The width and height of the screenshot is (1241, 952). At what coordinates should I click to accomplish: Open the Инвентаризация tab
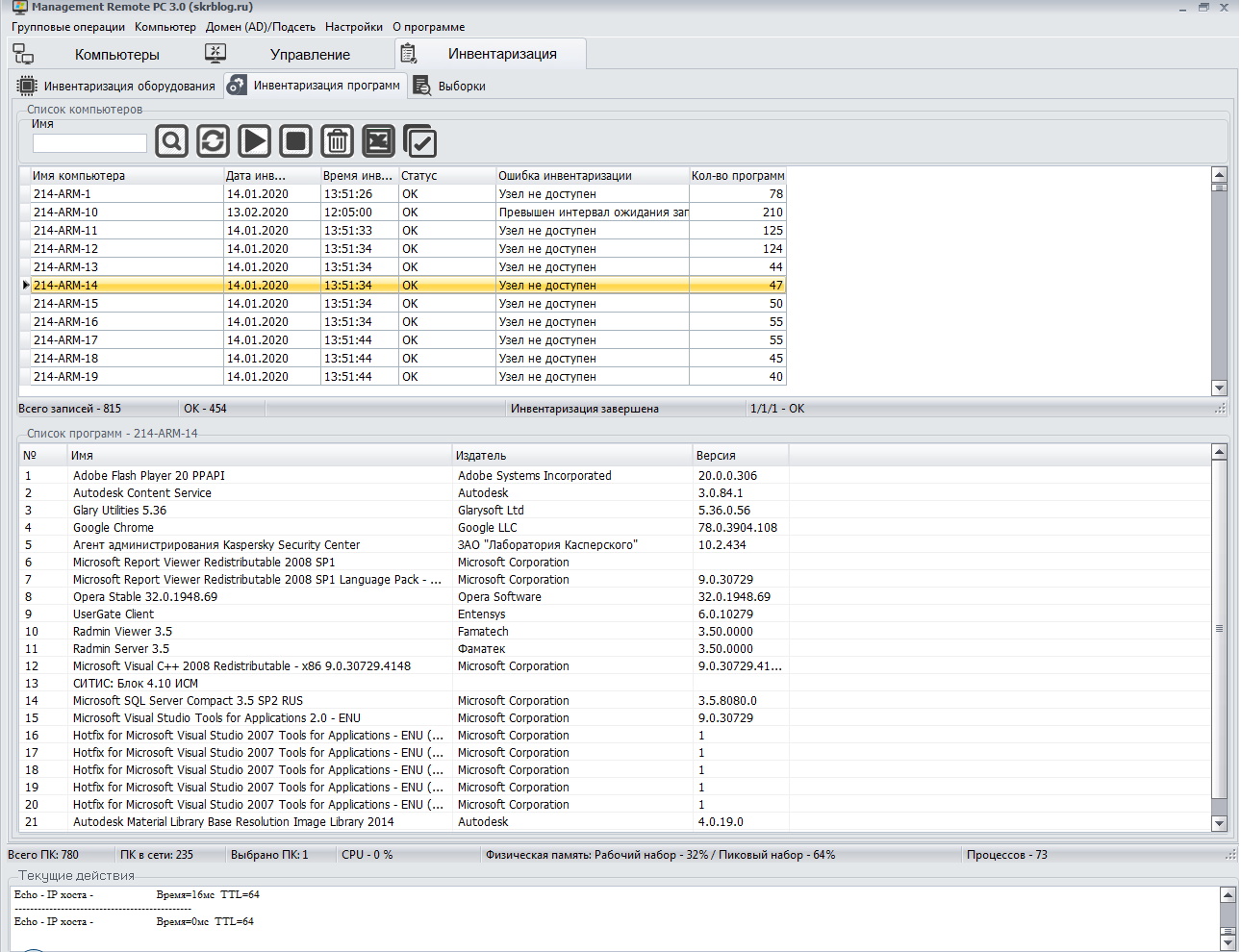click(x=490, y=54)
